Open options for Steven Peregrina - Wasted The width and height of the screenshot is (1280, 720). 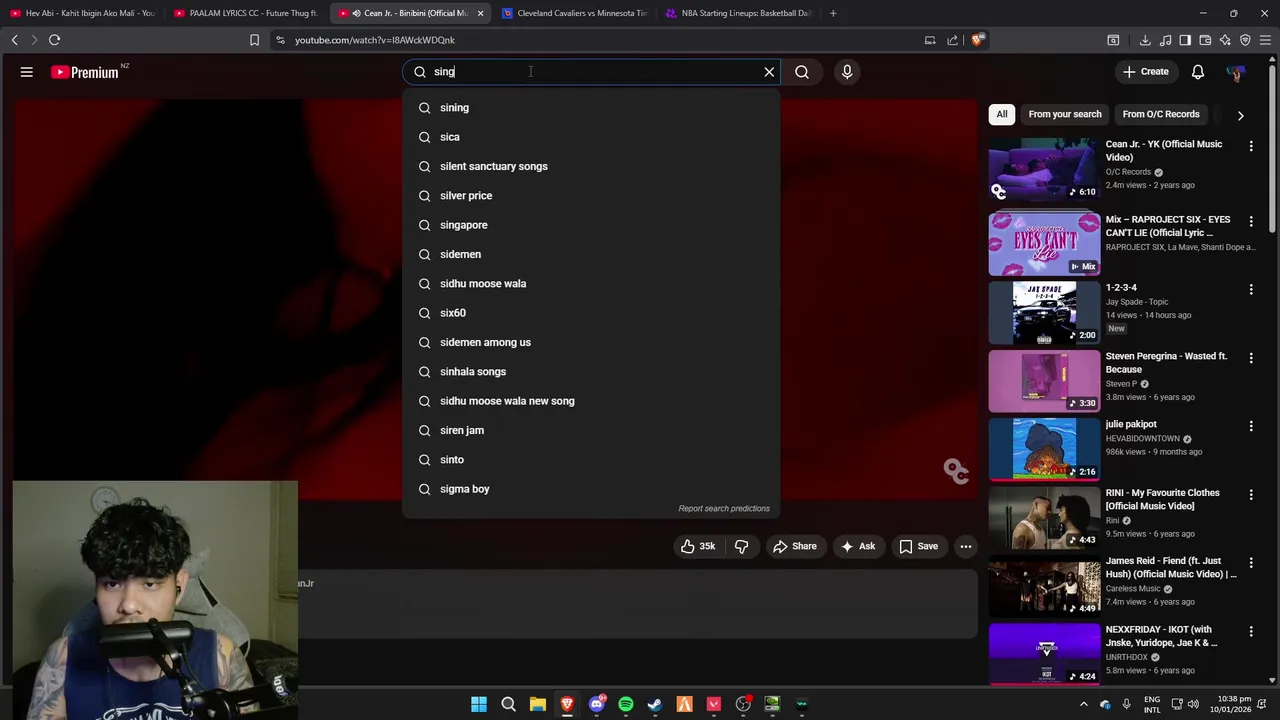1251,358
